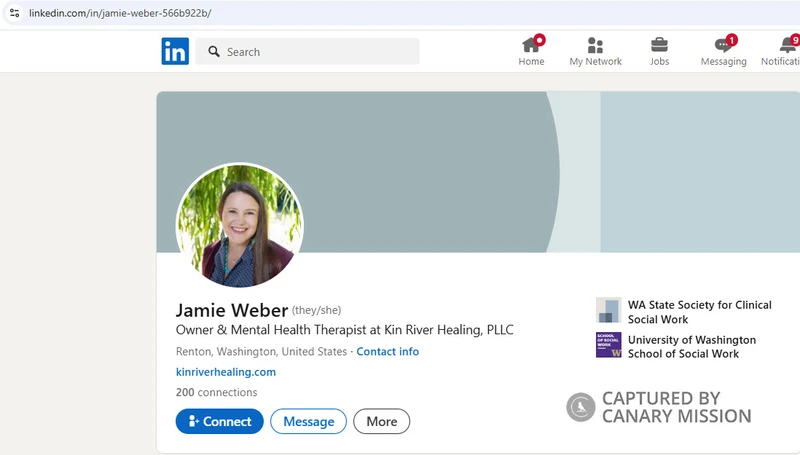Show Notifications via the bell icon
The width and height of the screenshot is (800, 455).
coord(788,45)
